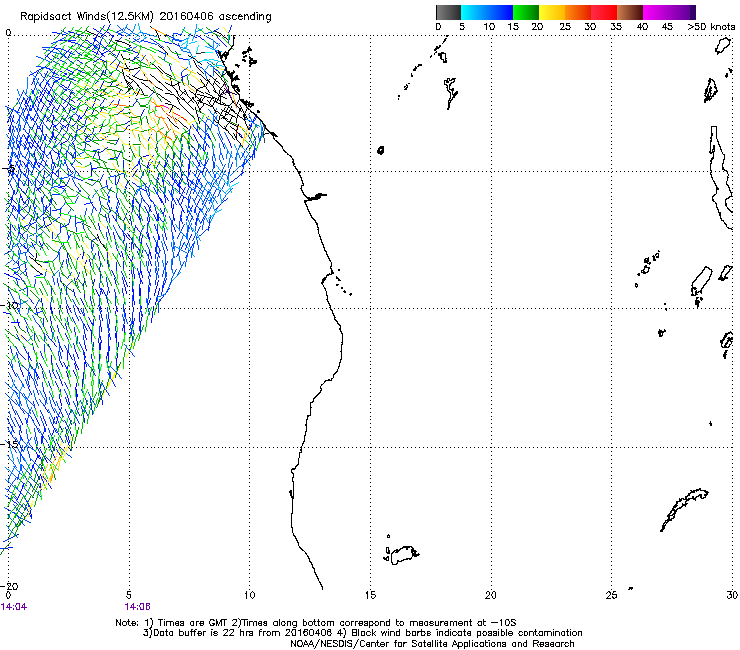The width and height of the screenshot is (740, 650).
Task: Select the green 15-20 knots color band
Action: (526, 12)
